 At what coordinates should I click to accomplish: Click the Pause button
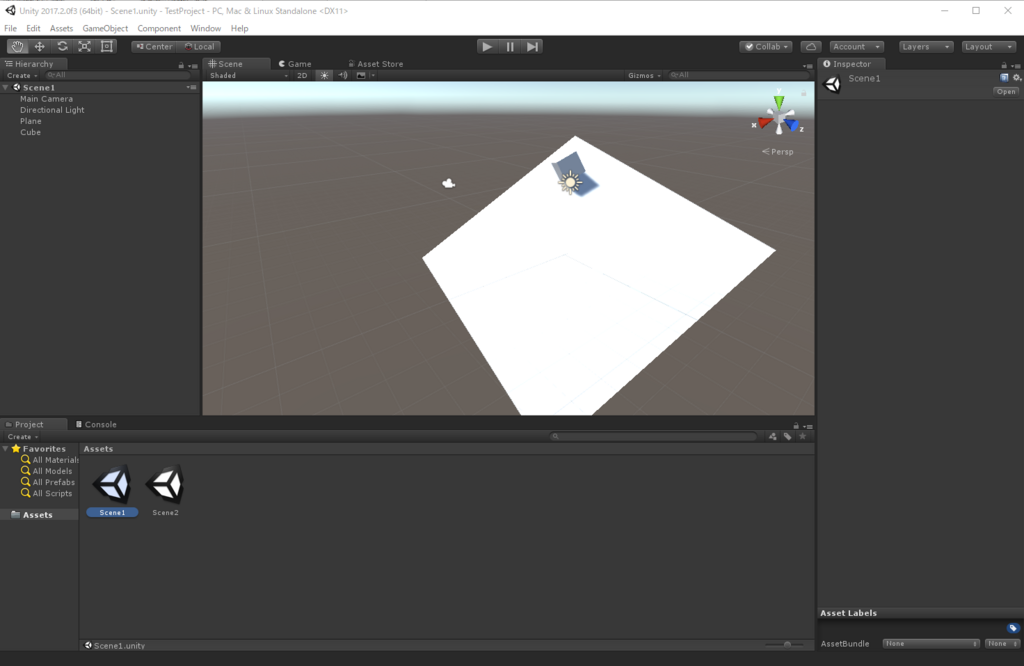pos(509,46)
